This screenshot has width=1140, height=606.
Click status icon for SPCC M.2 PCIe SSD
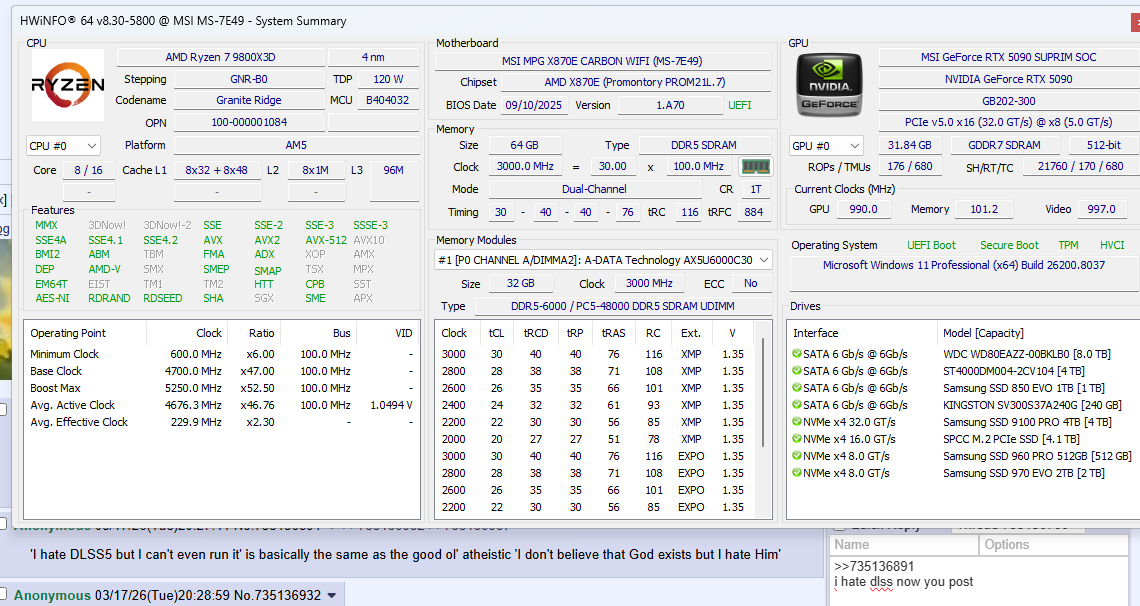click(x=797, y=439)
